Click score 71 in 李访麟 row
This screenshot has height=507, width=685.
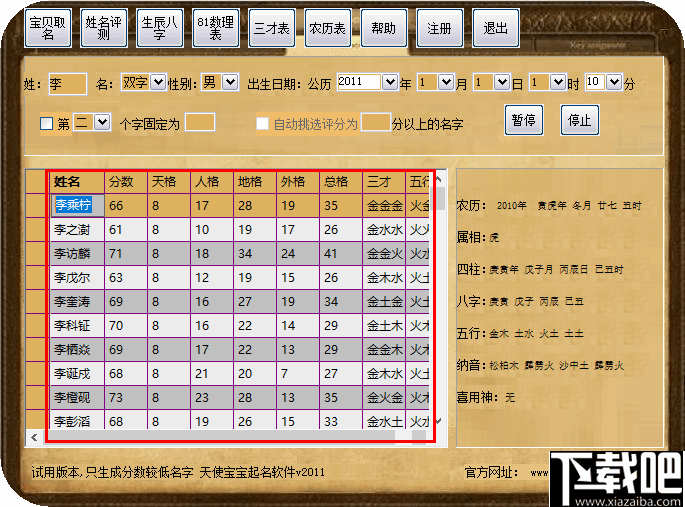[x=126, y=253]
